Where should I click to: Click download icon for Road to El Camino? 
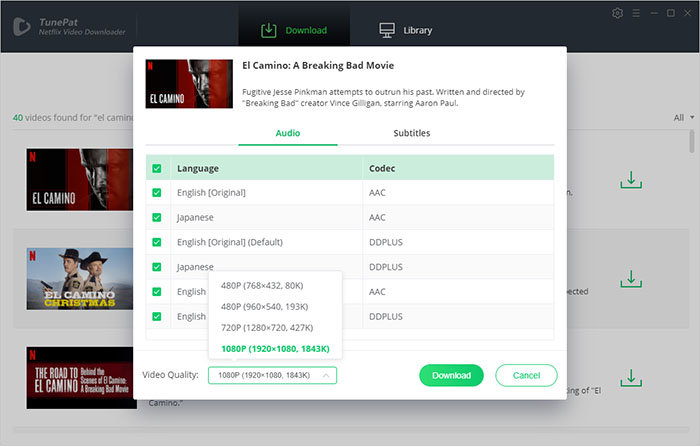coord(631,378)
